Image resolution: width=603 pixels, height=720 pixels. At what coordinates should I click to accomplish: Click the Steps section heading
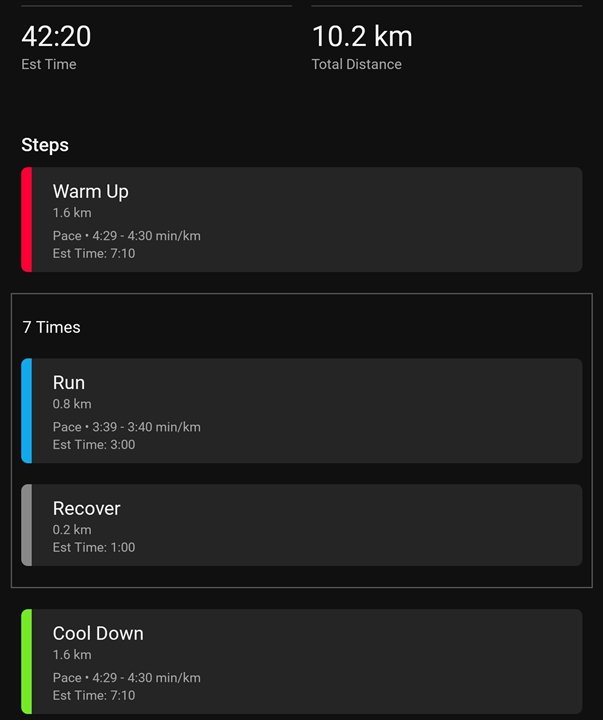click(45, 145)
